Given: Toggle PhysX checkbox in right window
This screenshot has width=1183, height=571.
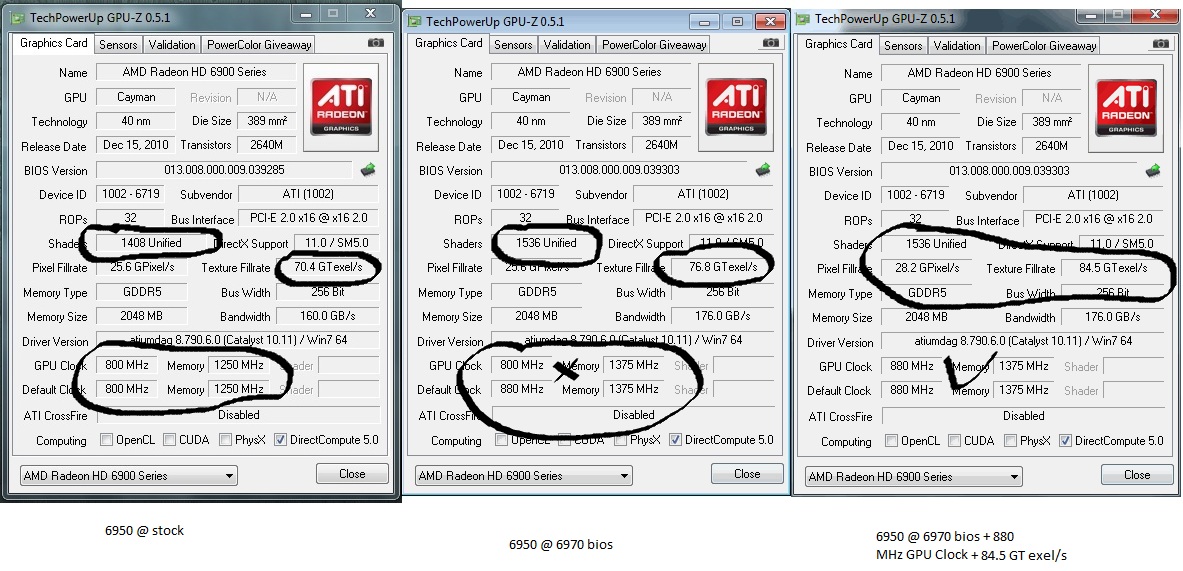Looking at the screenshot, I should (x=1010, y=440).
